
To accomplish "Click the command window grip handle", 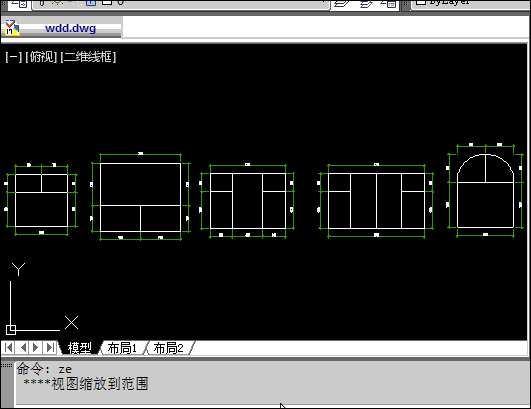I will pos(6,365).
